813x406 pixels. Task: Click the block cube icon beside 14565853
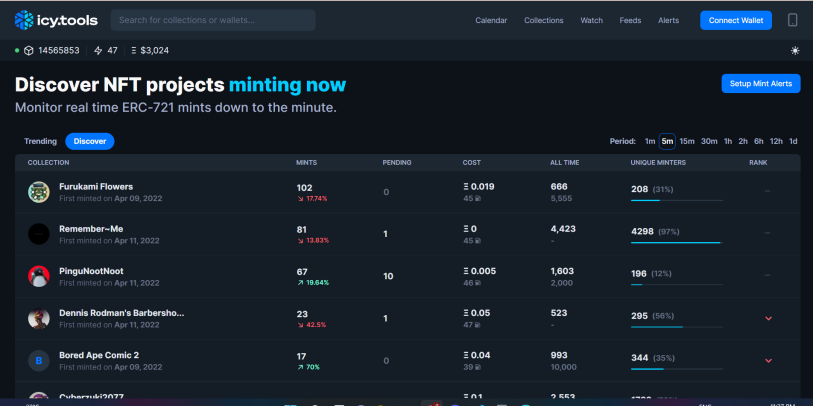tap(29, 51)
